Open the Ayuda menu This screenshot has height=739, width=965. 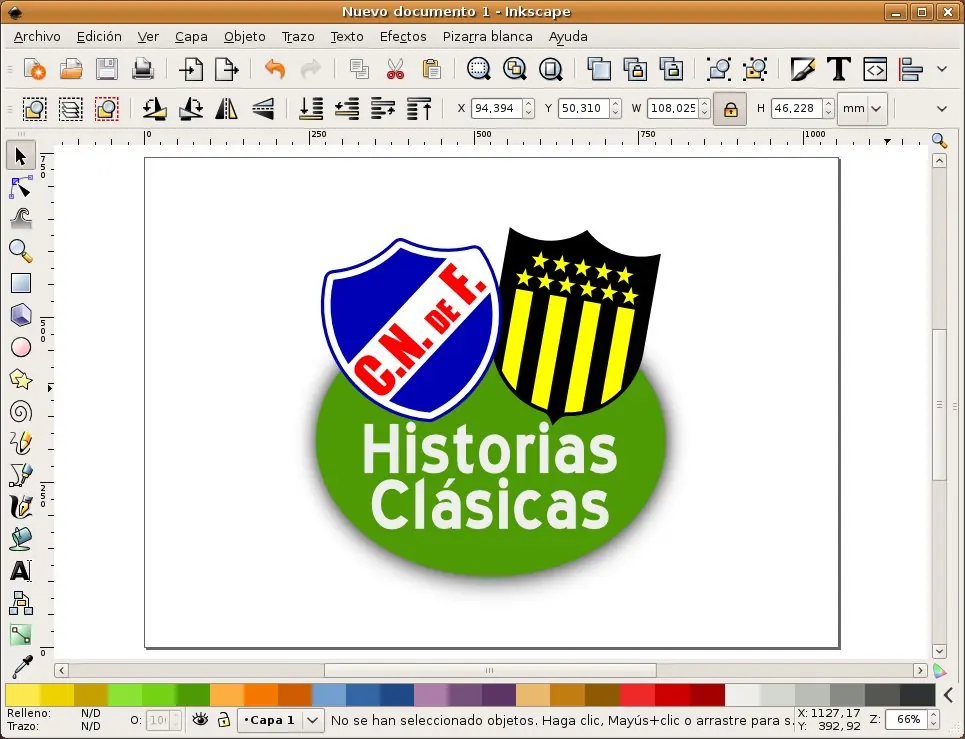(x=568, y=37)
